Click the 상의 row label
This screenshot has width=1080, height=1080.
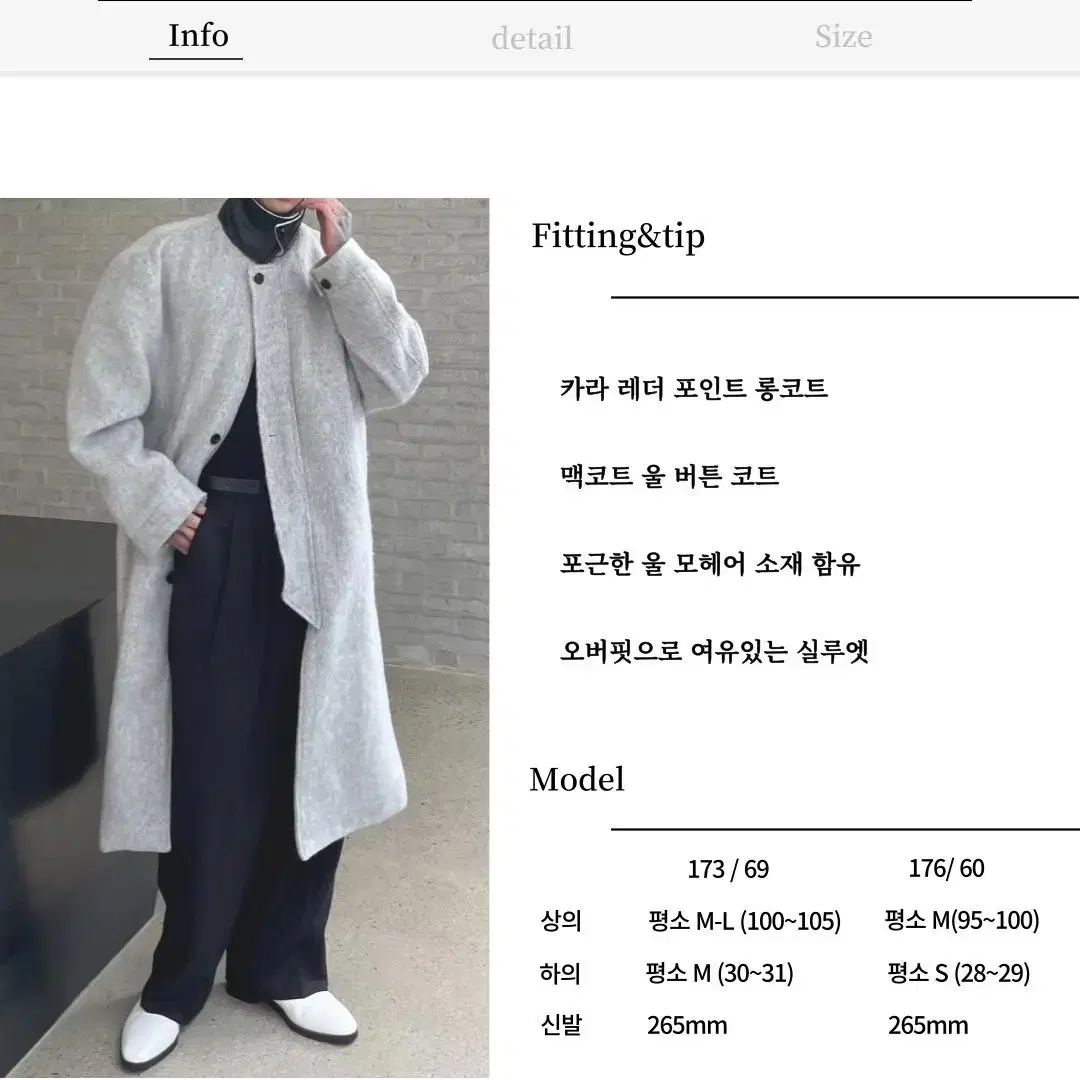click(561, 921)
